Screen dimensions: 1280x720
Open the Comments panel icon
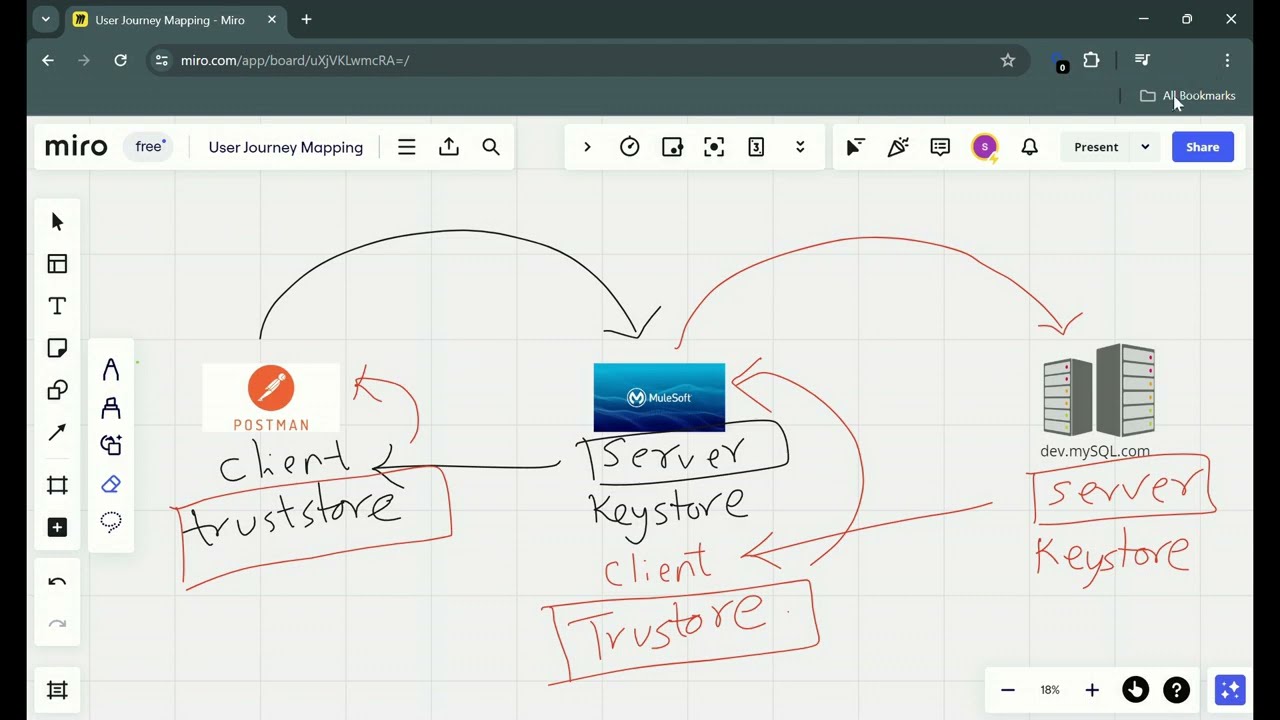click(x=940, y=147)
